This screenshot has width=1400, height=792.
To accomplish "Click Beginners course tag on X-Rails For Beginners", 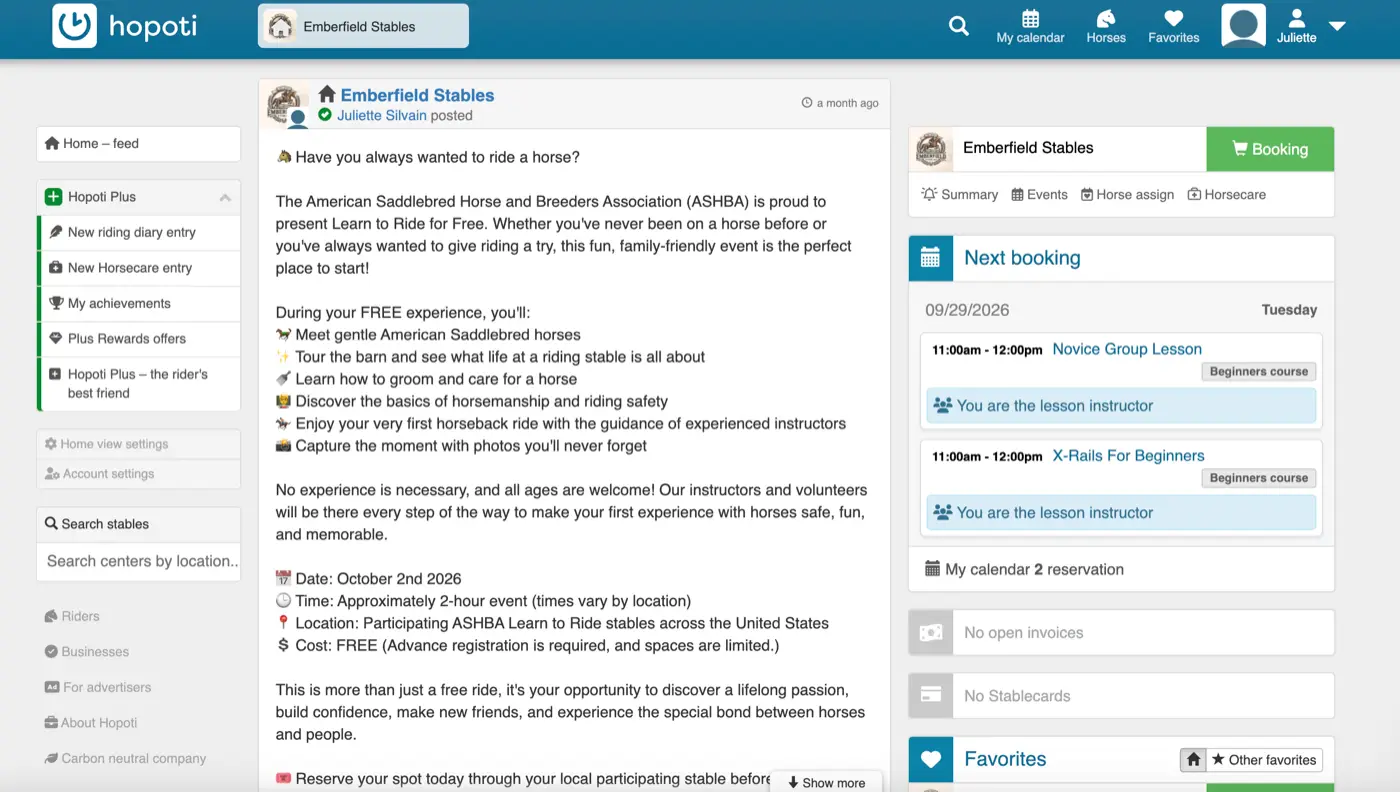I will [1259, 478].
